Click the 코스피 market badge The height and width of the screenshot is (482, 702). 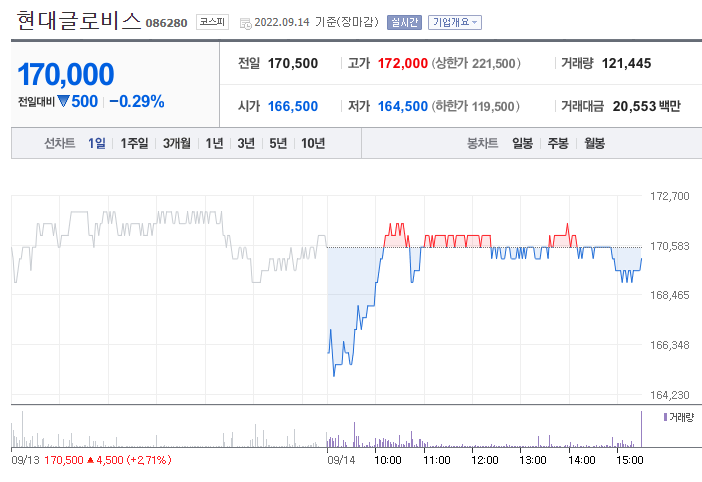click(x=212, y=22)
